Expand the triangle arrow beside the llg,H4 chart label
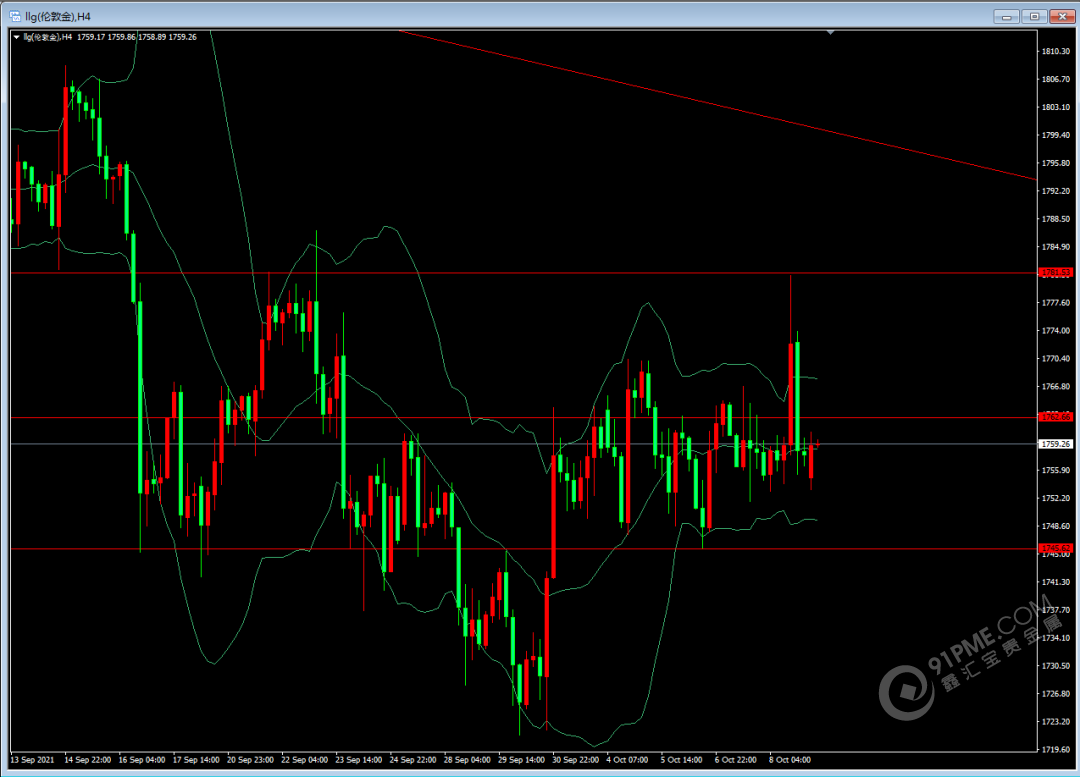 pos(17,37)
